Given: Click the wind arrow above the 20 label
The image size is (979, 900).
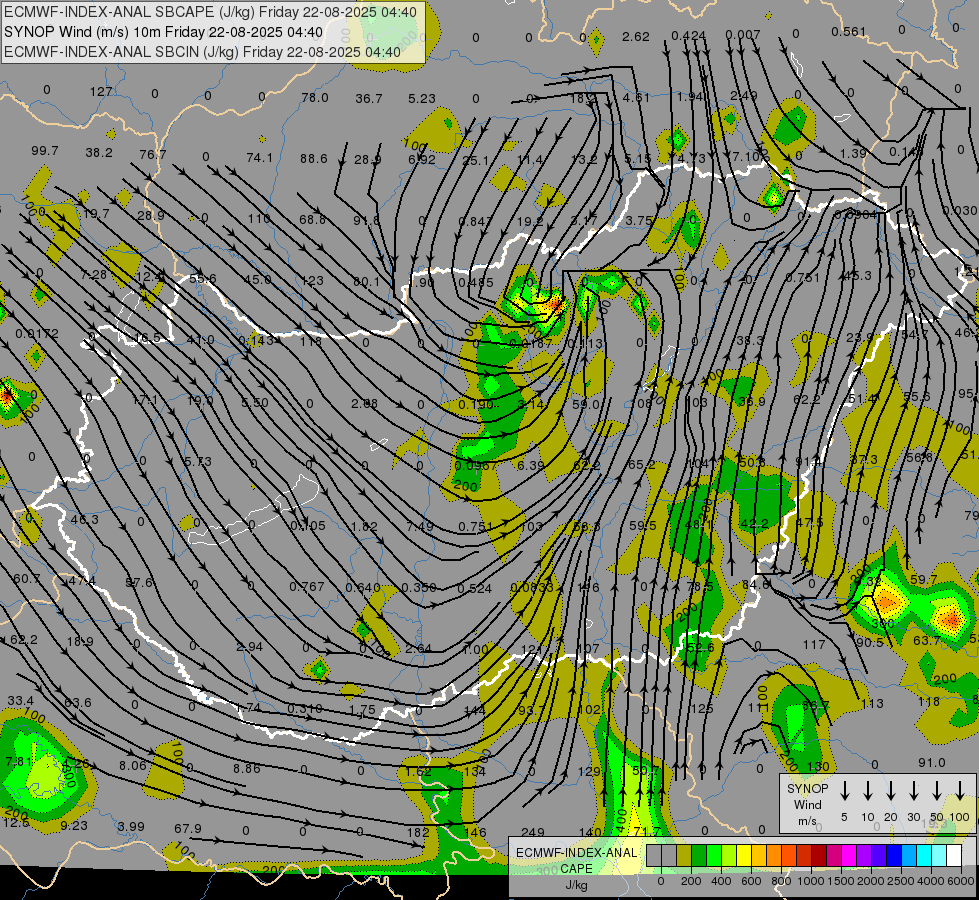Looking at the screenshot, I should [890, 790].
